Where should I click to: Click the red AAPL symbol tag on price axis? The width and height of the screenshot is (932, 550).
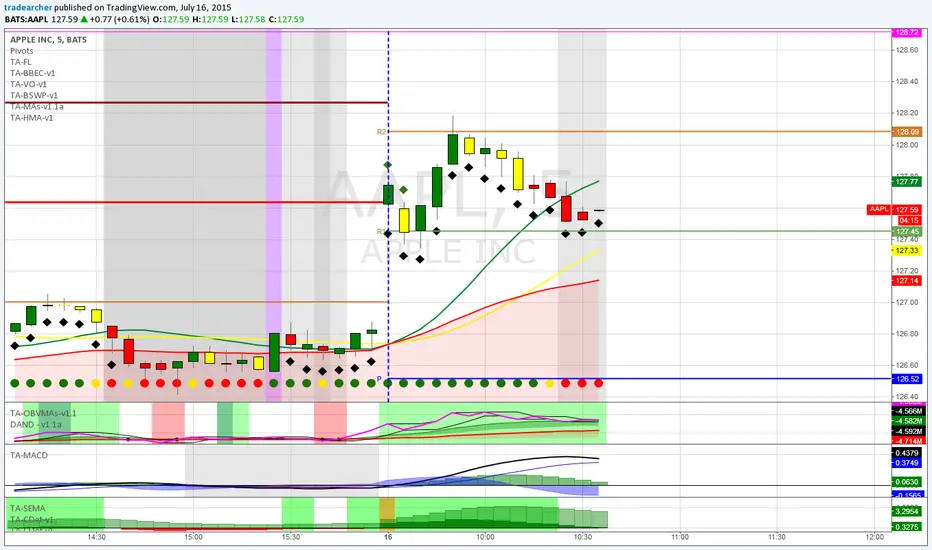[x=879, y=209]
